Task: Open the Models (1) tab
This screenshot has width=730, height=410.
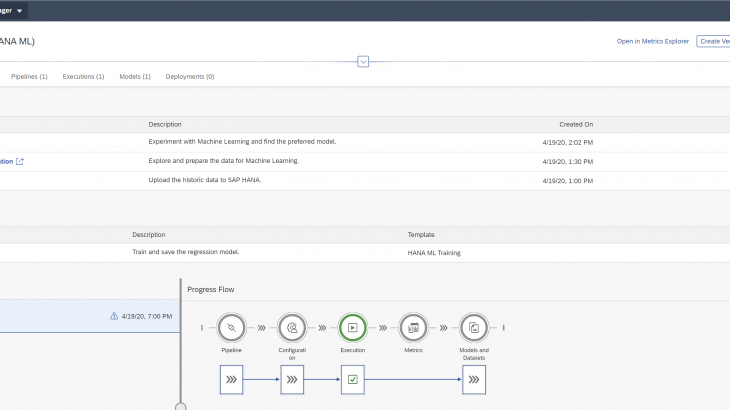Action: pyautogui.click(x=135, y=76)
